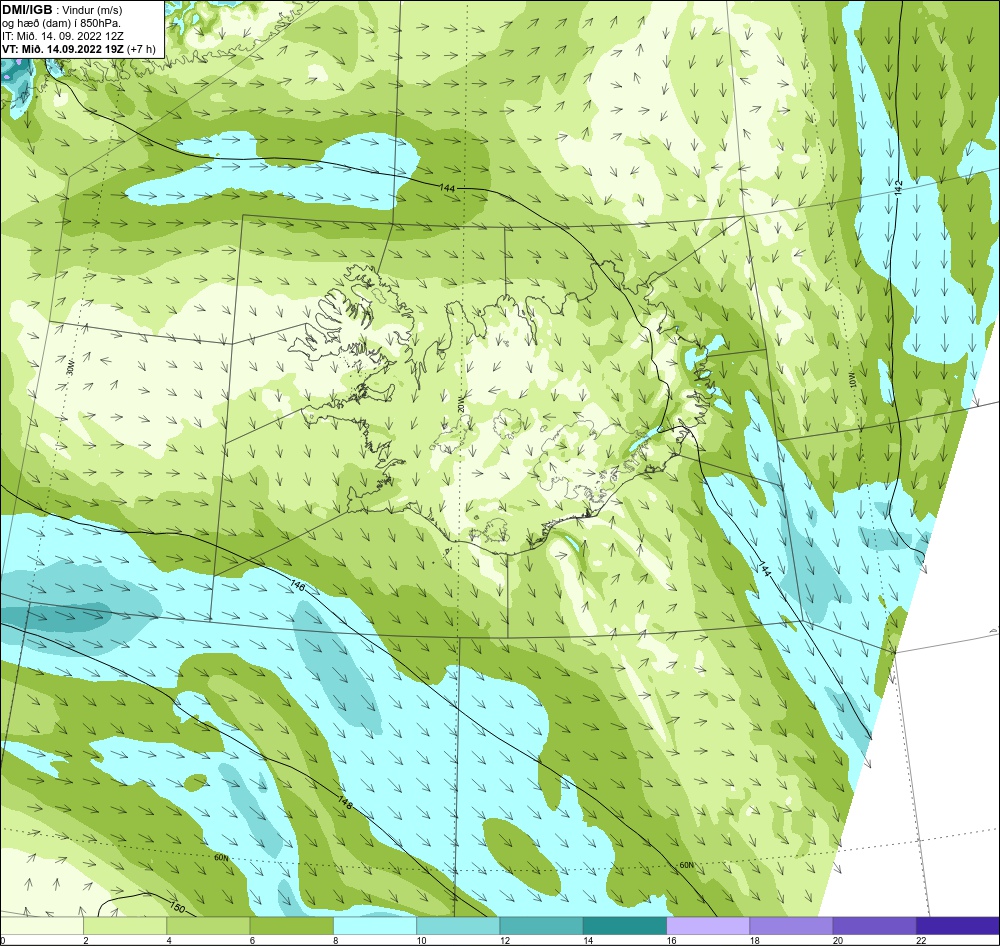Select the 6–8 m/s dark green legend swatch
Screen dimensions: 1000x946
tap(291, 924)
